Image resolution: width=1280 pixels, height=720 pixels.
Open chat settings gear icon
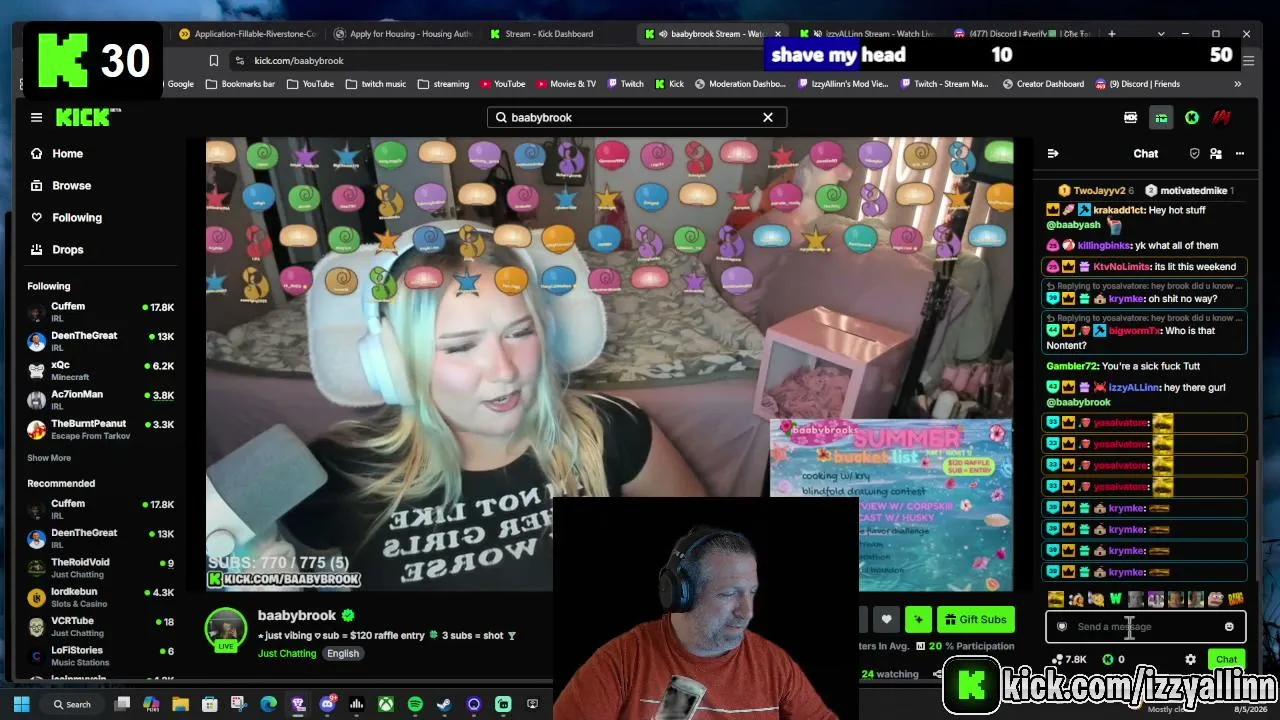pos(1190,660)
